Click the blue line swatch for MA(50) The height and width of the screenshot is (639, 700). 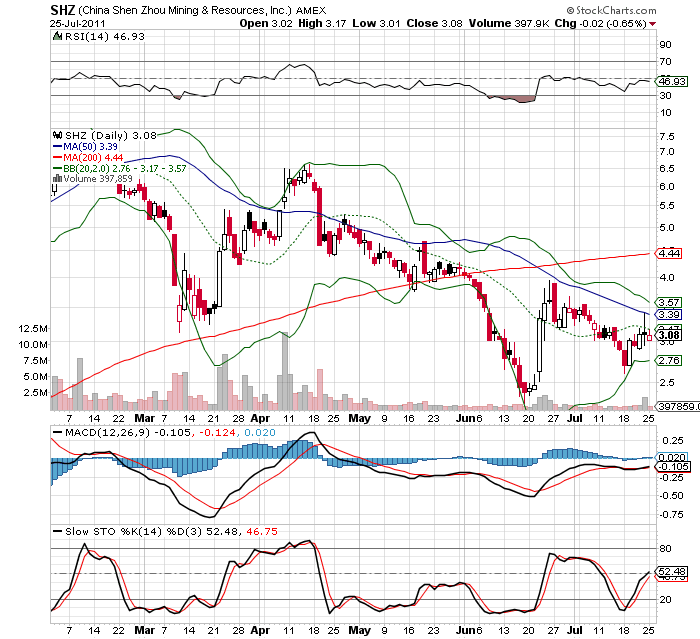pos(57,146)
